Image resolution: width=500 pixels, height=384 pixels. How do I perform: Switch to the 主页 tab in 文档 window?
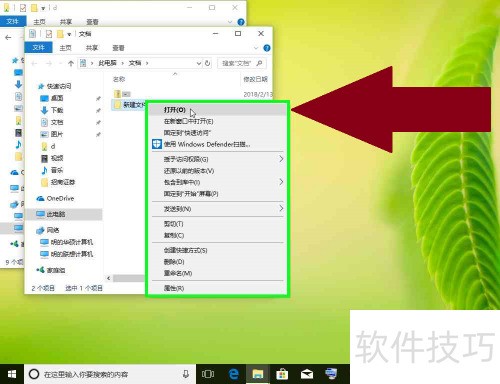pos(65,48)
